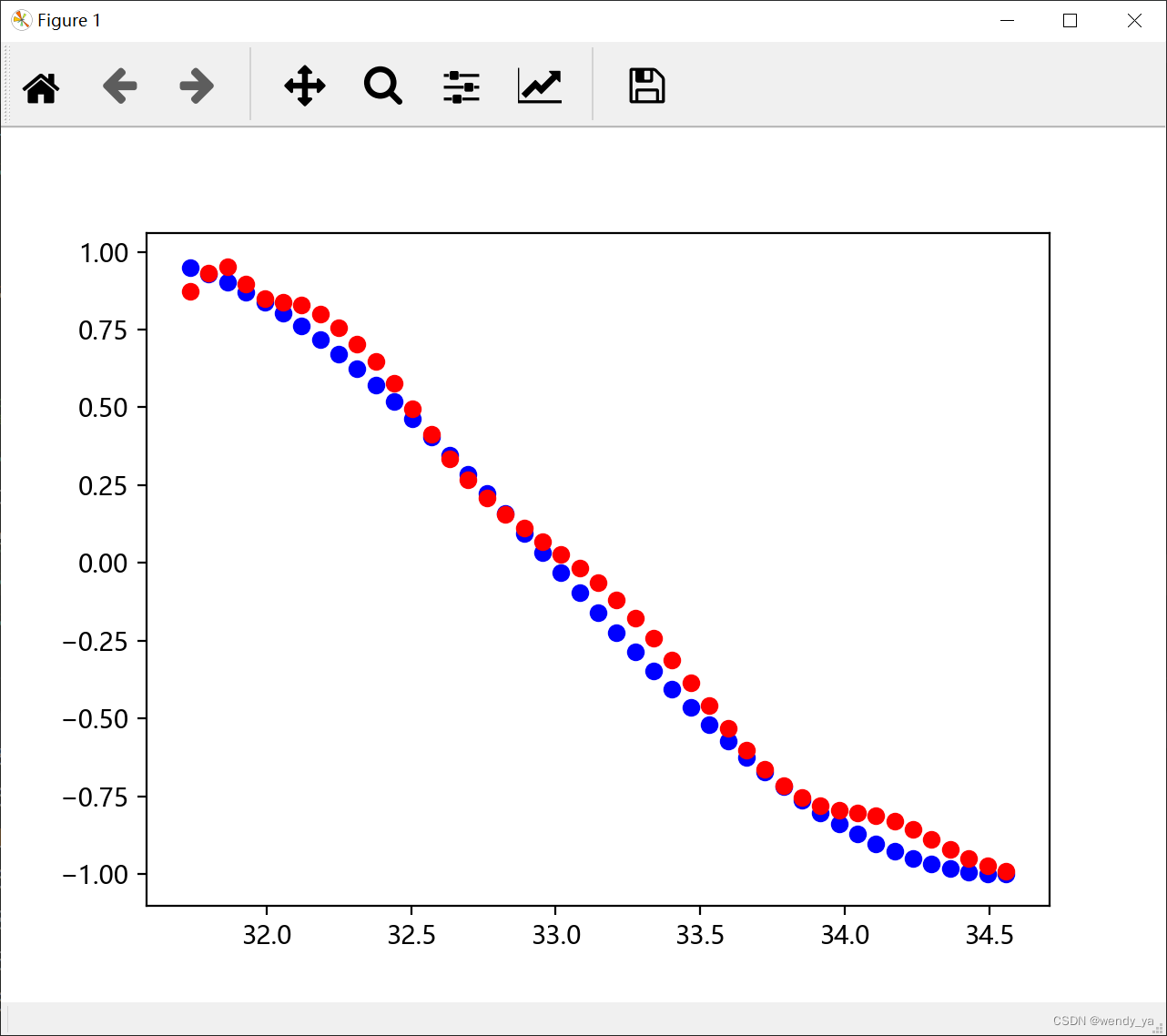
Task: Click x-axis tick label 33.0
Action: tap(556, 935)
